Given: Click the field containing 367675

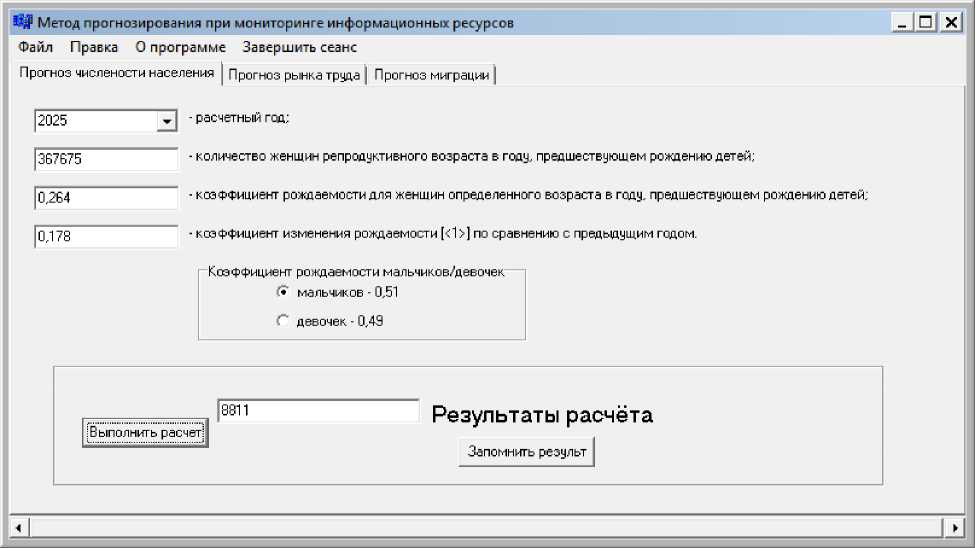Looking at the screenshot, I should (106, 159).
